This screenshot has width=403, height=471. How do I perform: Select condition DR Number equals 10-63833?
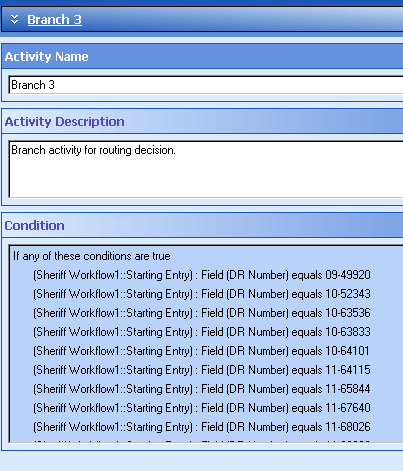202,332
